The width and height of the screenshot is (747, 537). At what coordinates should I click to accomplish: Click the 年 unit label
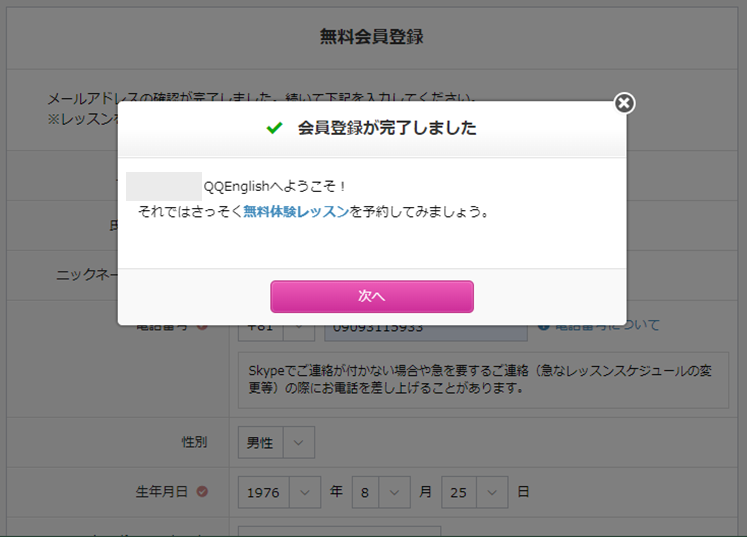click(x=336, y=492)
